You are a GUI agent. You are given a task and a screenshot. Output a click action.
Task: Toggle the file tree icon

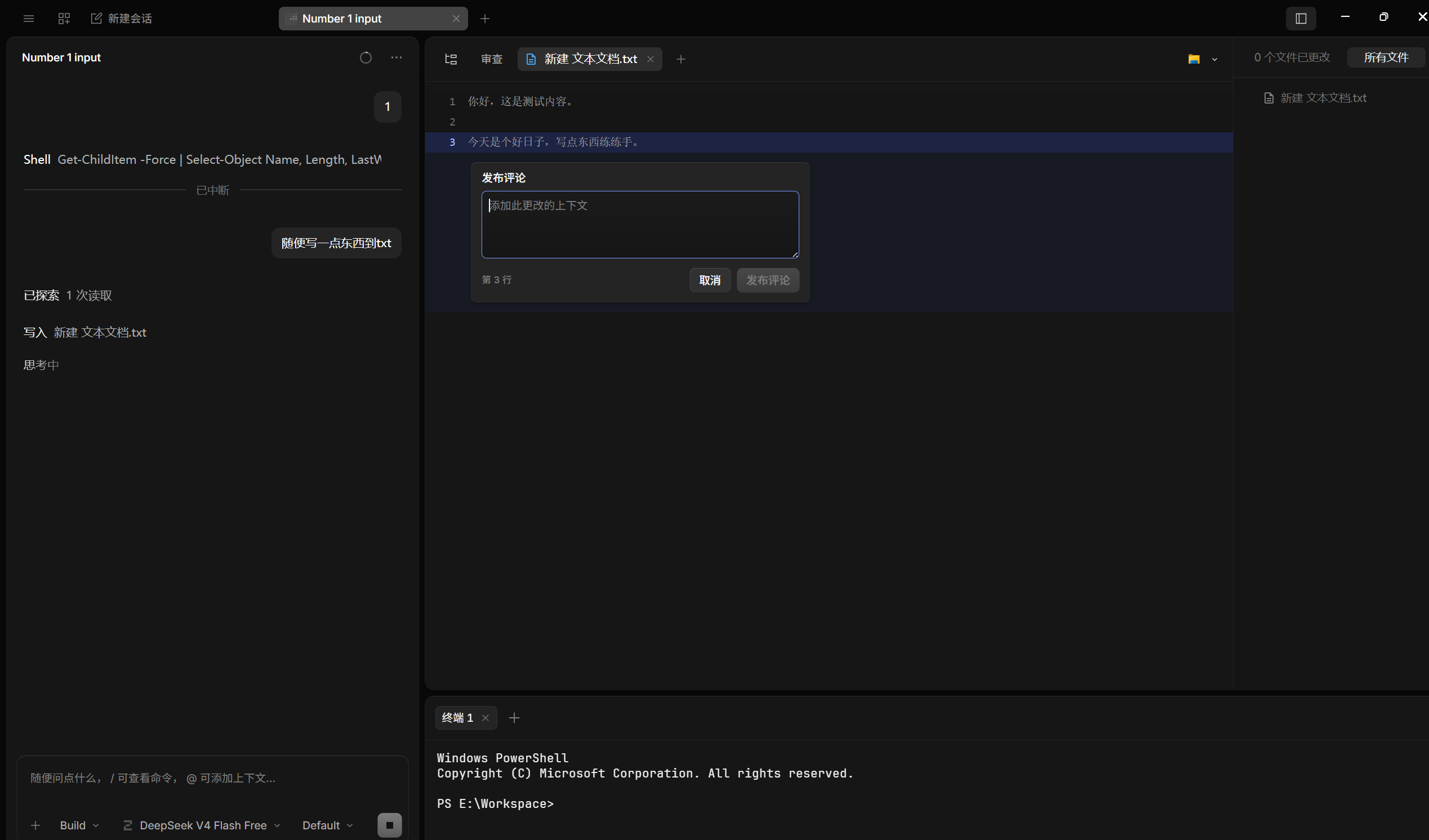[x=451, y=59]
